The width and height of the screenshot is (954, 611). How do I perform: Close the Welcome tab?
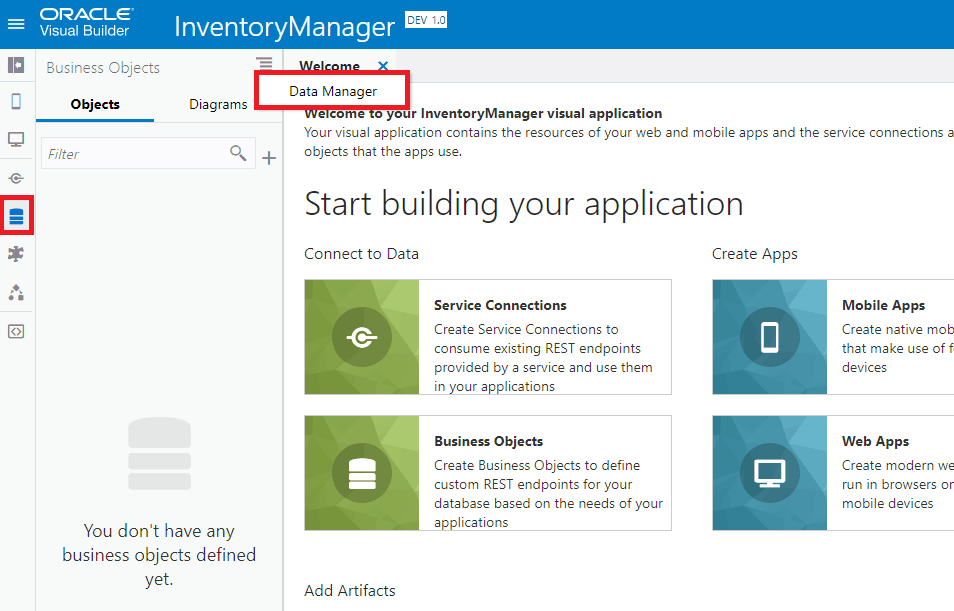pyautogui.click(x=383, y=66)
